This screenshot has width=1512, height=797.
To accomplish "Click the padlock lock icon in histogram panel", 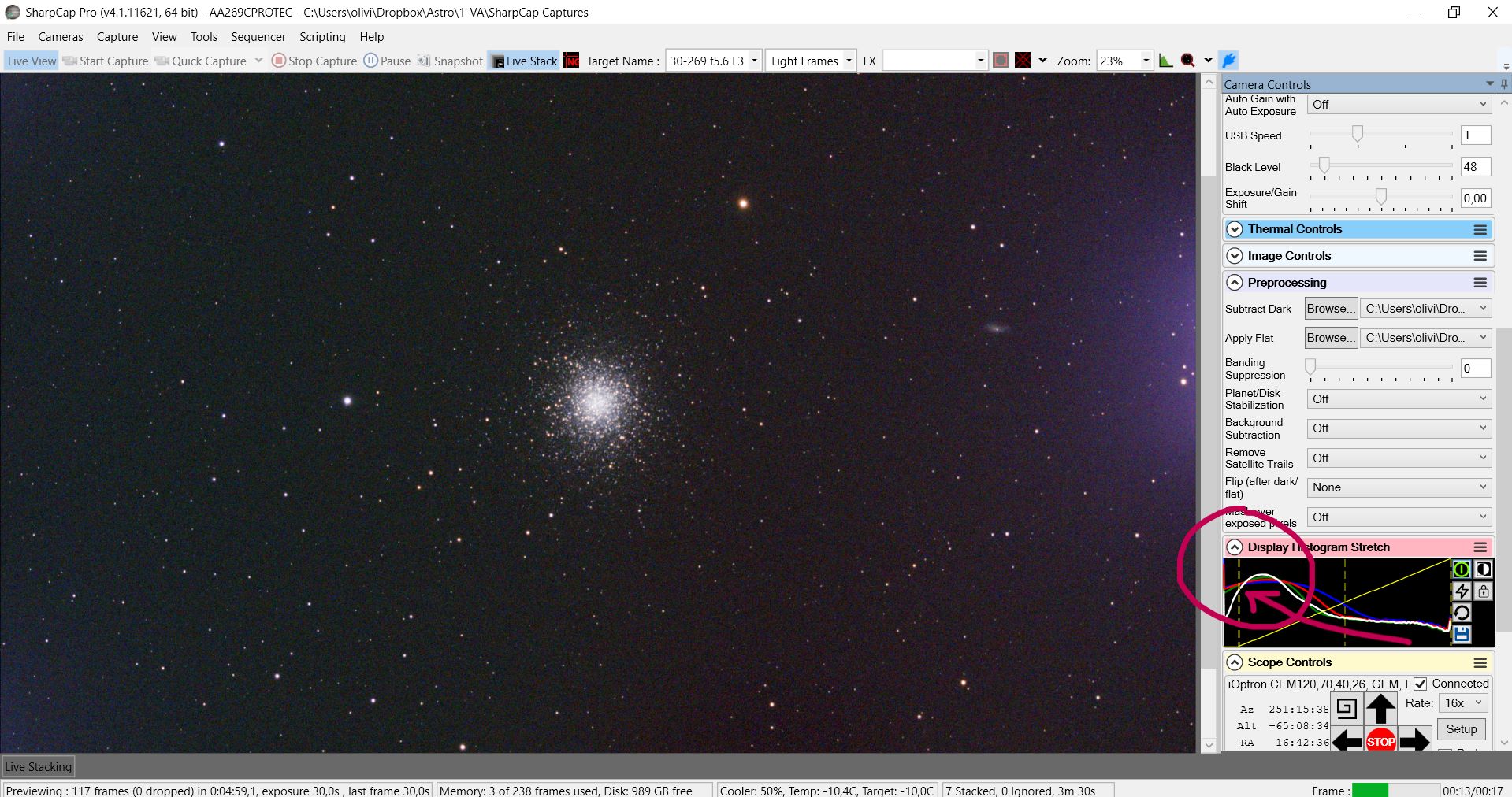I will click(1483, 591).
